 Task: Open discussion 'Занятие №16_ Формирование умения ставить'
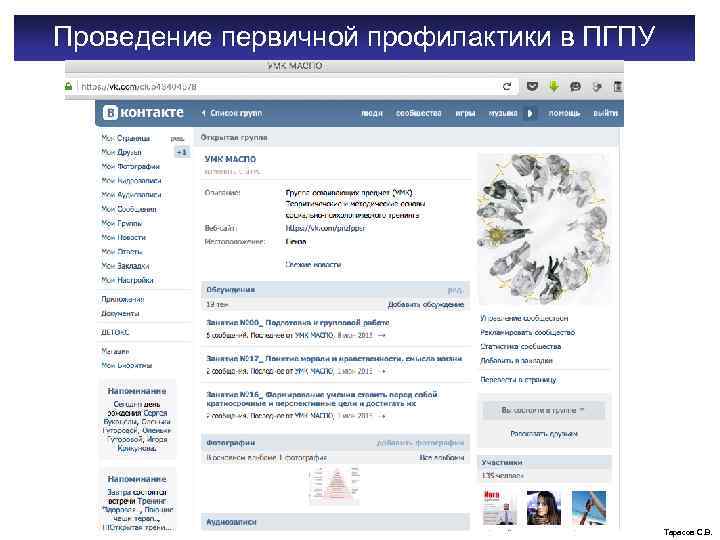321,399
